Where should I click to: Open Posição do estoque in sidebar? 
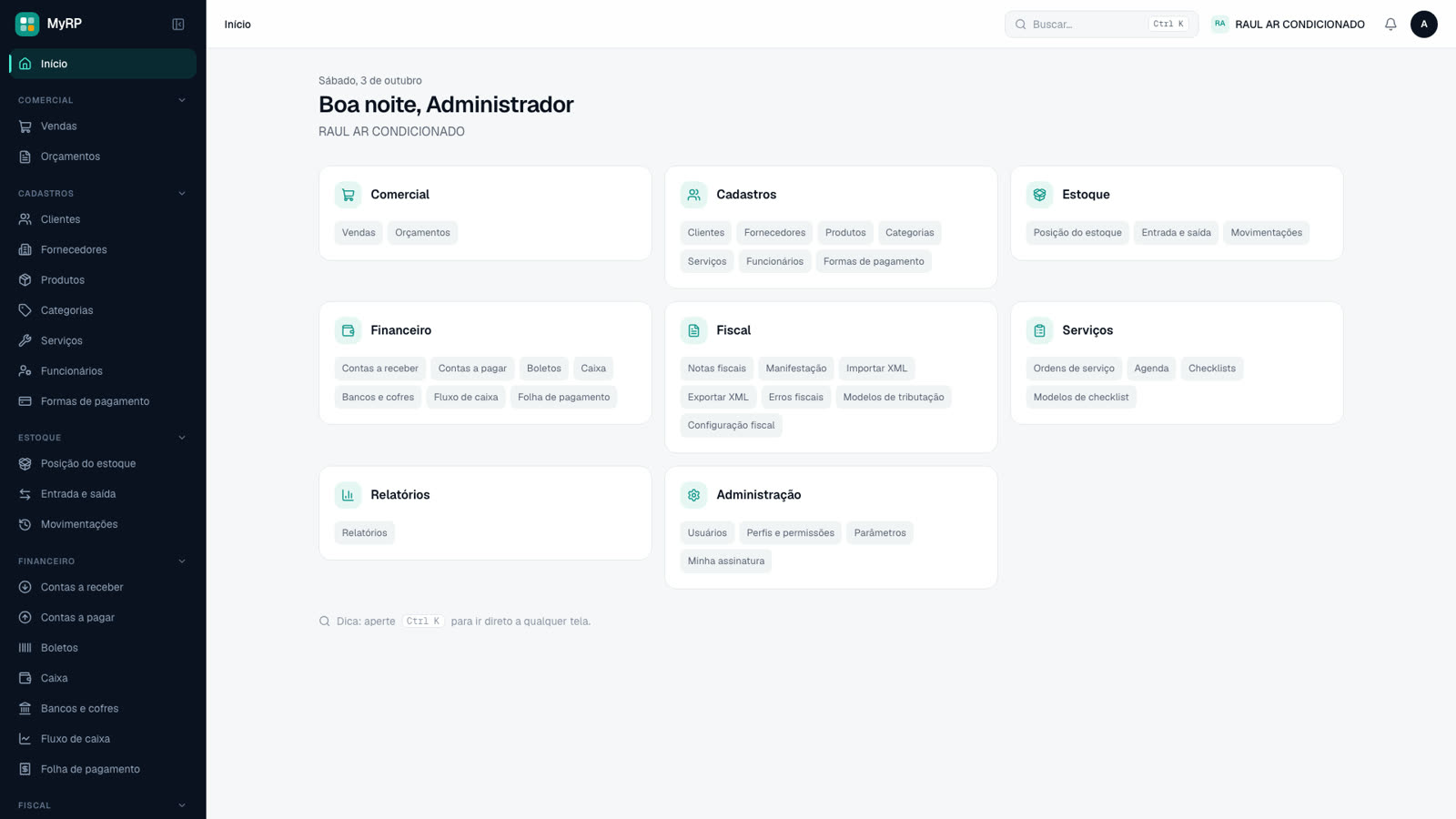[x=103, y=464]
